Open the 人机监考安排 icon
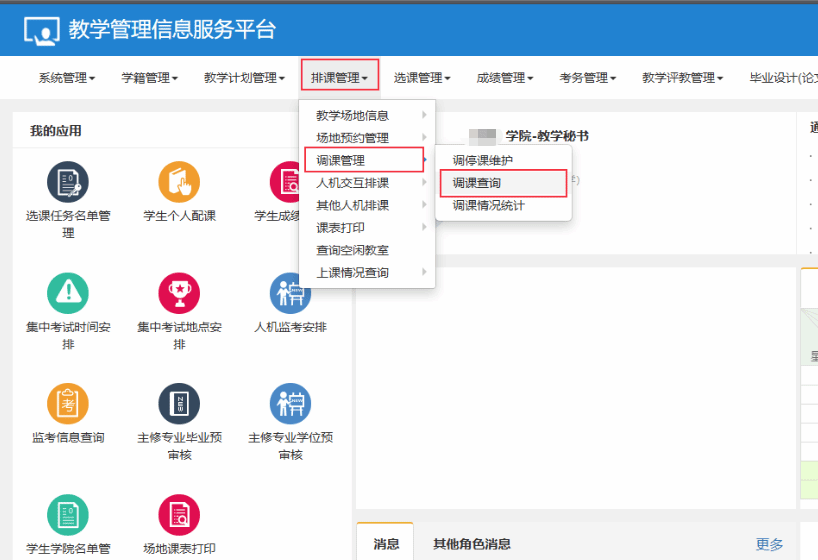The width and height of the screenshot is (818, 560). (290, 293)
